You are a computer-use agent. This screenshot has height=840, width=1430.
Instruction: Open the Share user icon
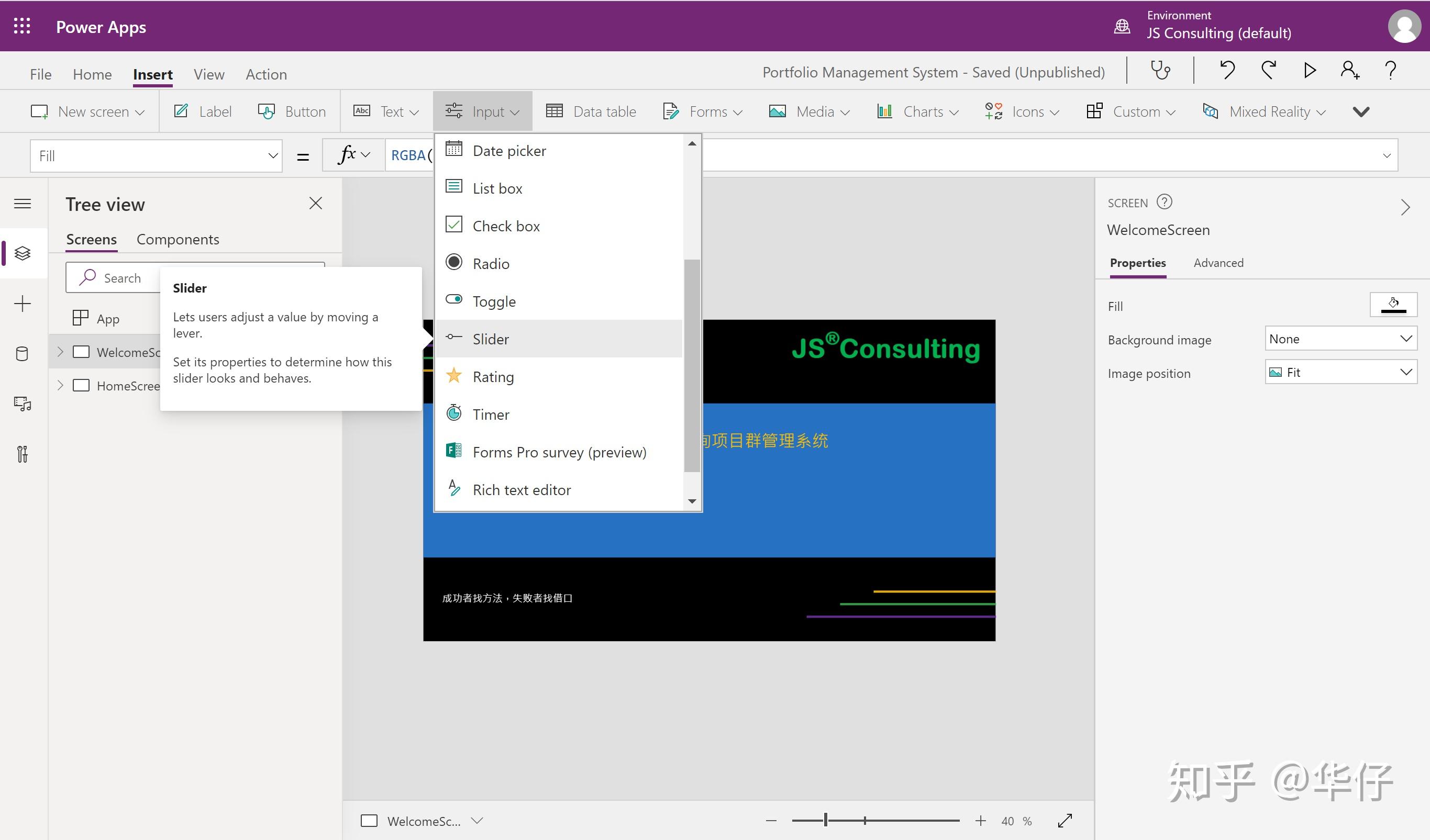[x=1349, y=71]
